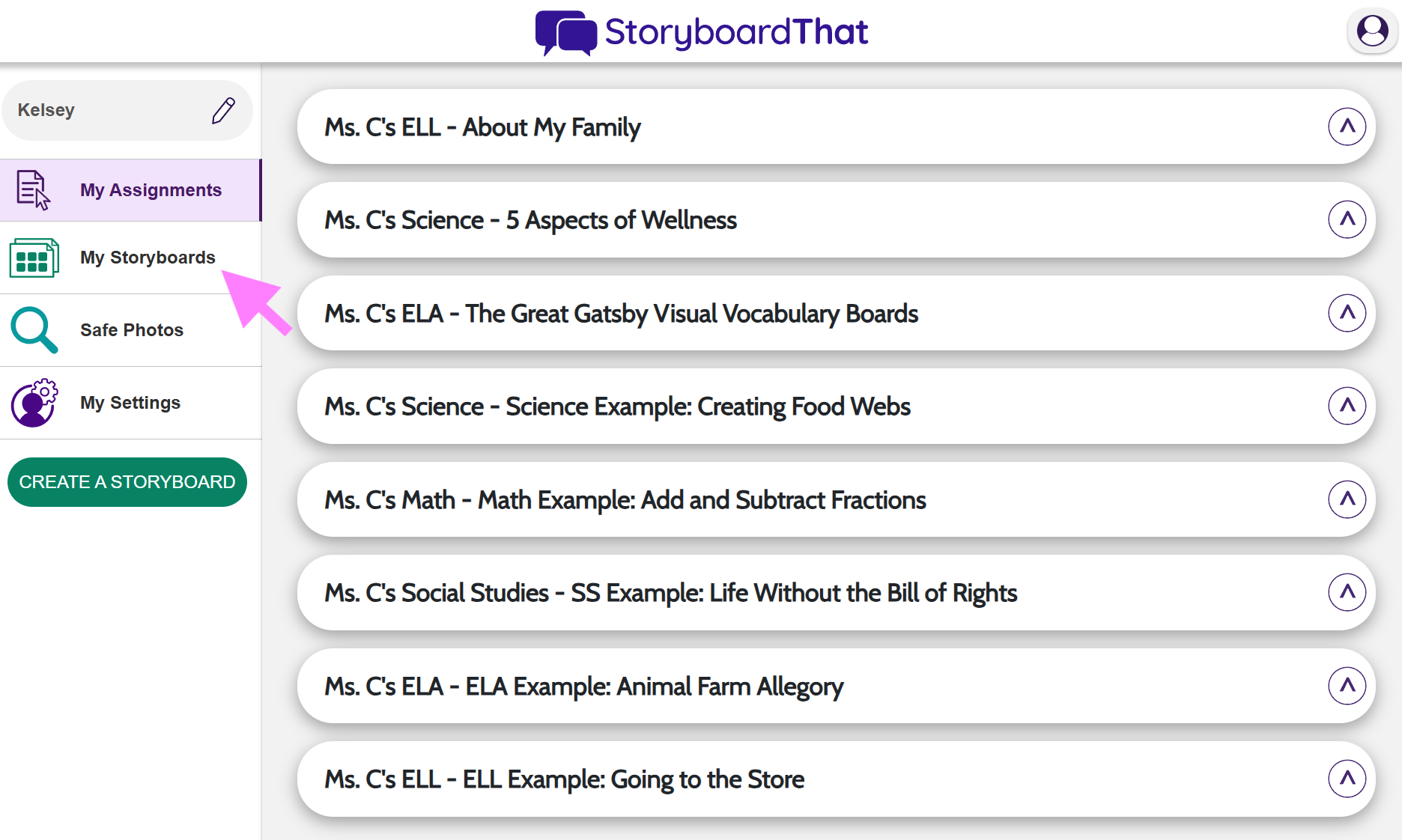The image size is (1402, 840).
Task: Click the My Settings gear-person icon
Action: click(34, 403)
